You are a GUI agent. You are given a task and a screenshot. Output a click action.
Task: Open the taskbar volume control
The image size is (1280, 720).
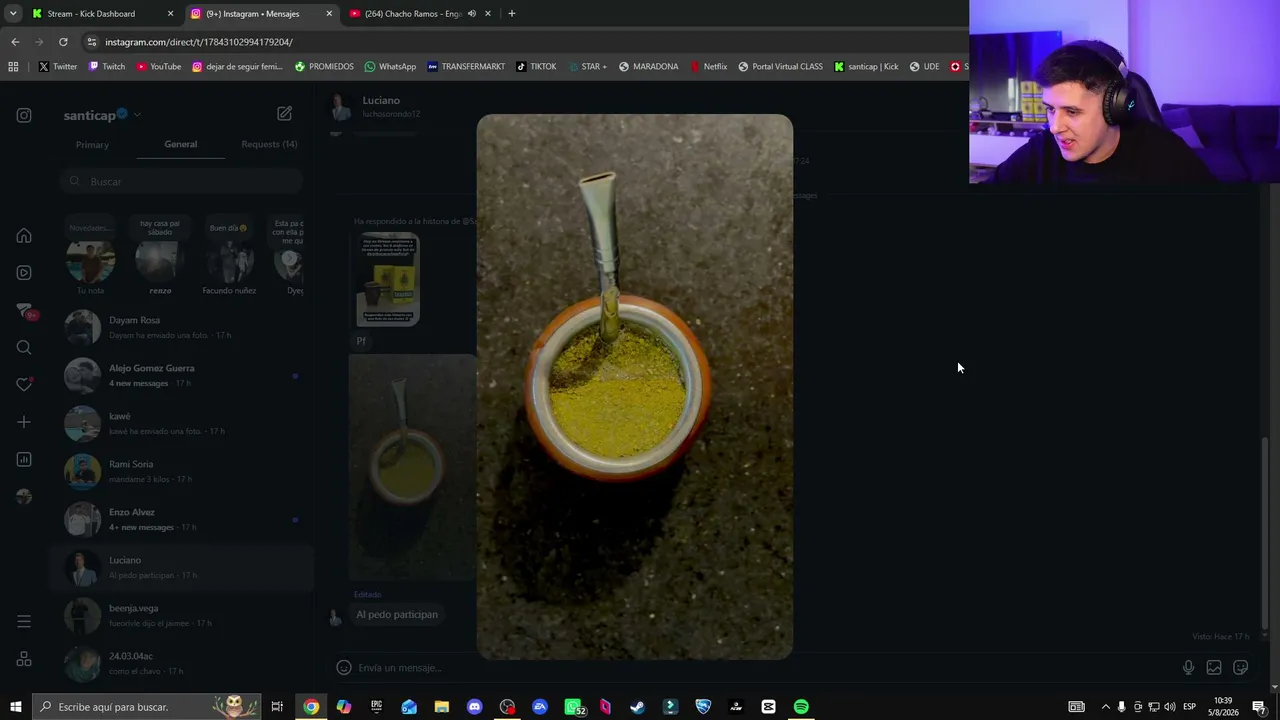coord(1170,707)
